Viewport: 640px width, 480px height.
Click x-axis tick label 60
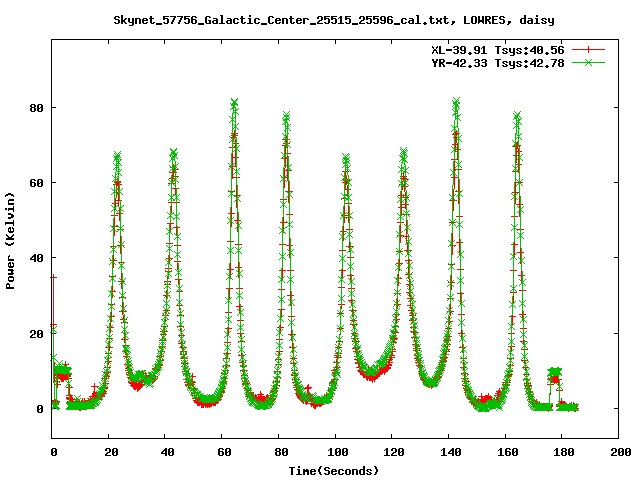click(224, 452)
